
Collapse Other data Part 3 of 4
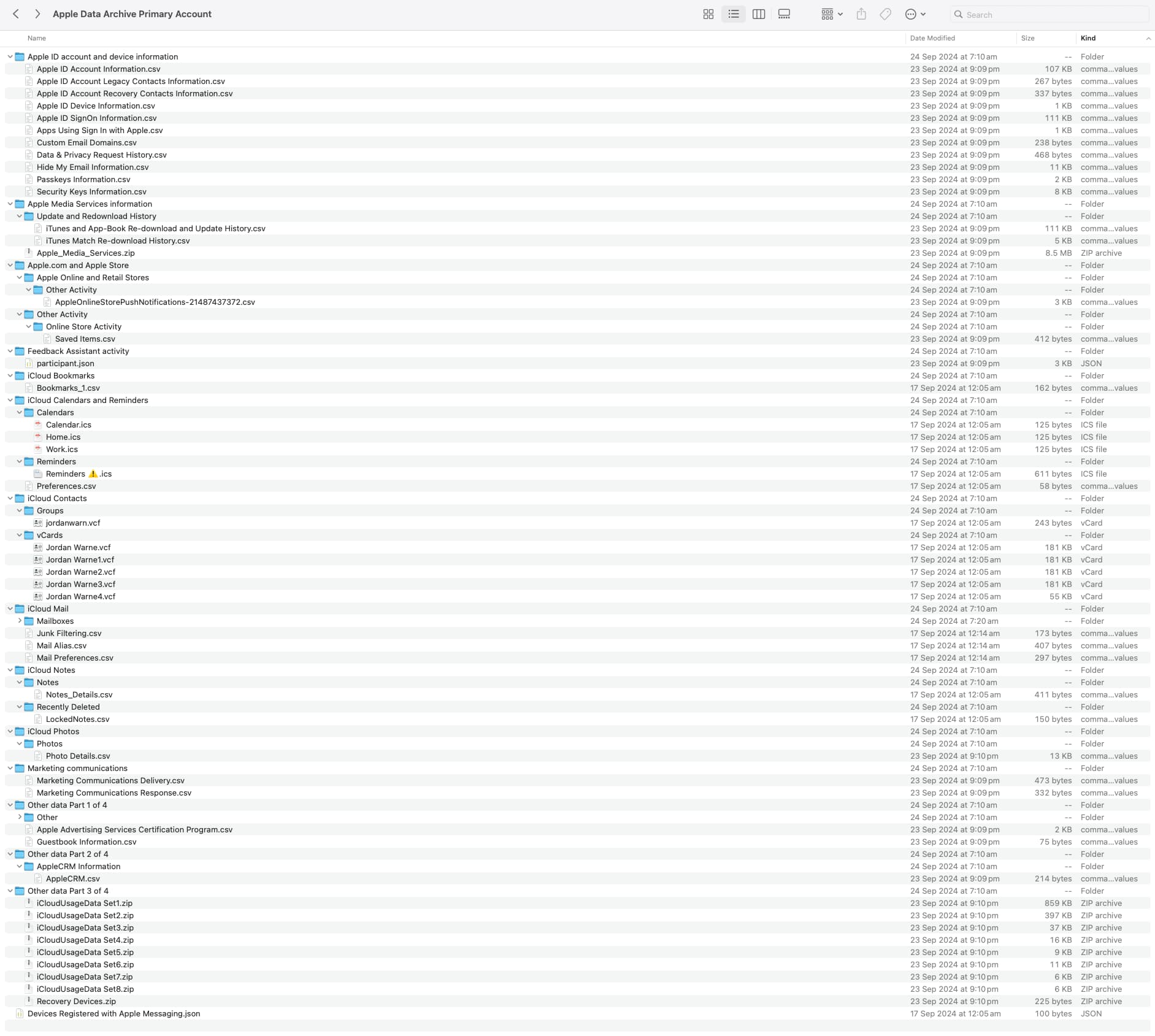10,891
